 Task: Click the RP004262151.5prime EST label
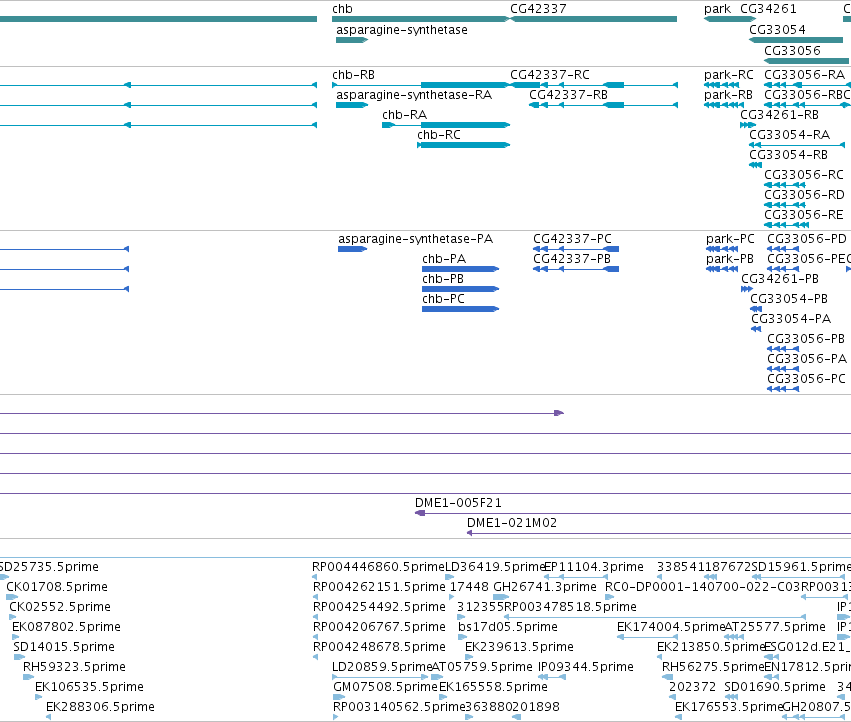tap(379, 587)
